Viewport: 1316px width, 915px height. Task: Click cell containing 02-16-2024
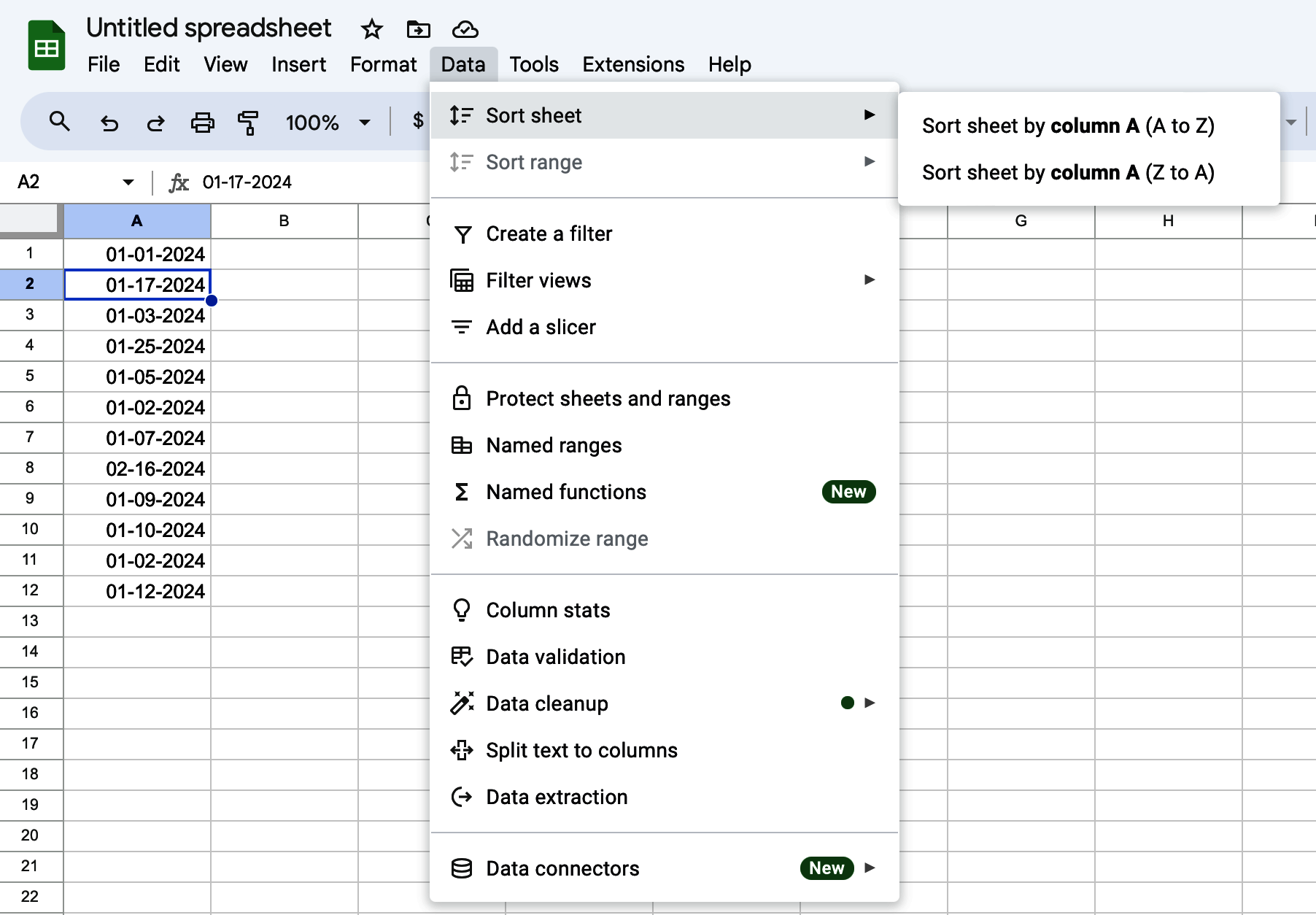pyautogui.click(x=137, y=468)
